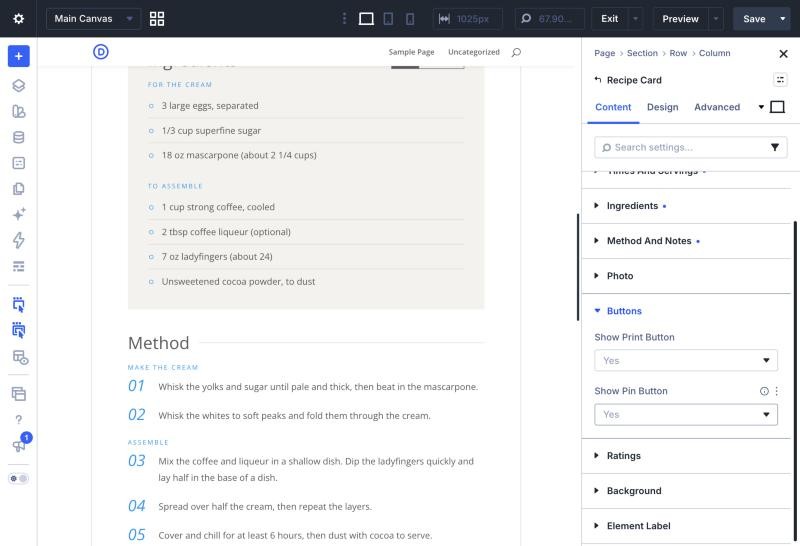Select the 3 large eggs, separated ingredient
This screenshot has height=546, width=800.
tap(210, 106)
